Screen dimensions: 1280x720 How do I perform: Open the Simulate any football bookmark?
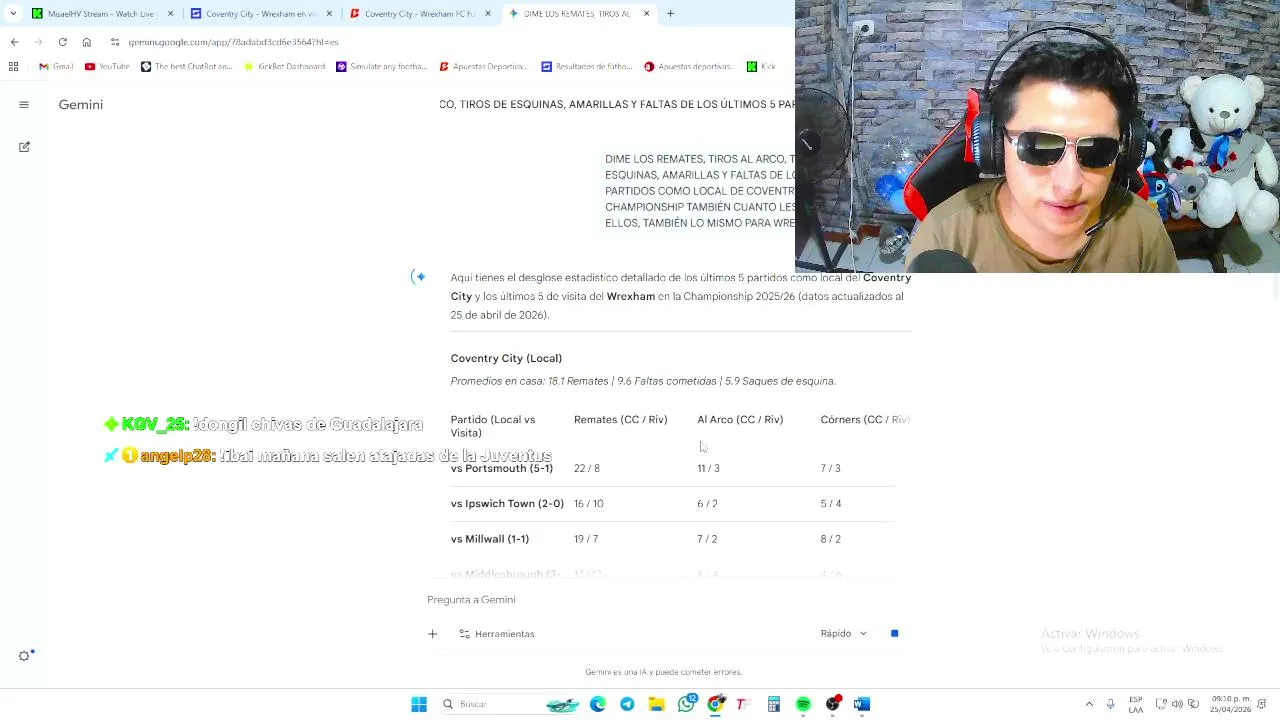pyautogui.click(x=382, y=66)
